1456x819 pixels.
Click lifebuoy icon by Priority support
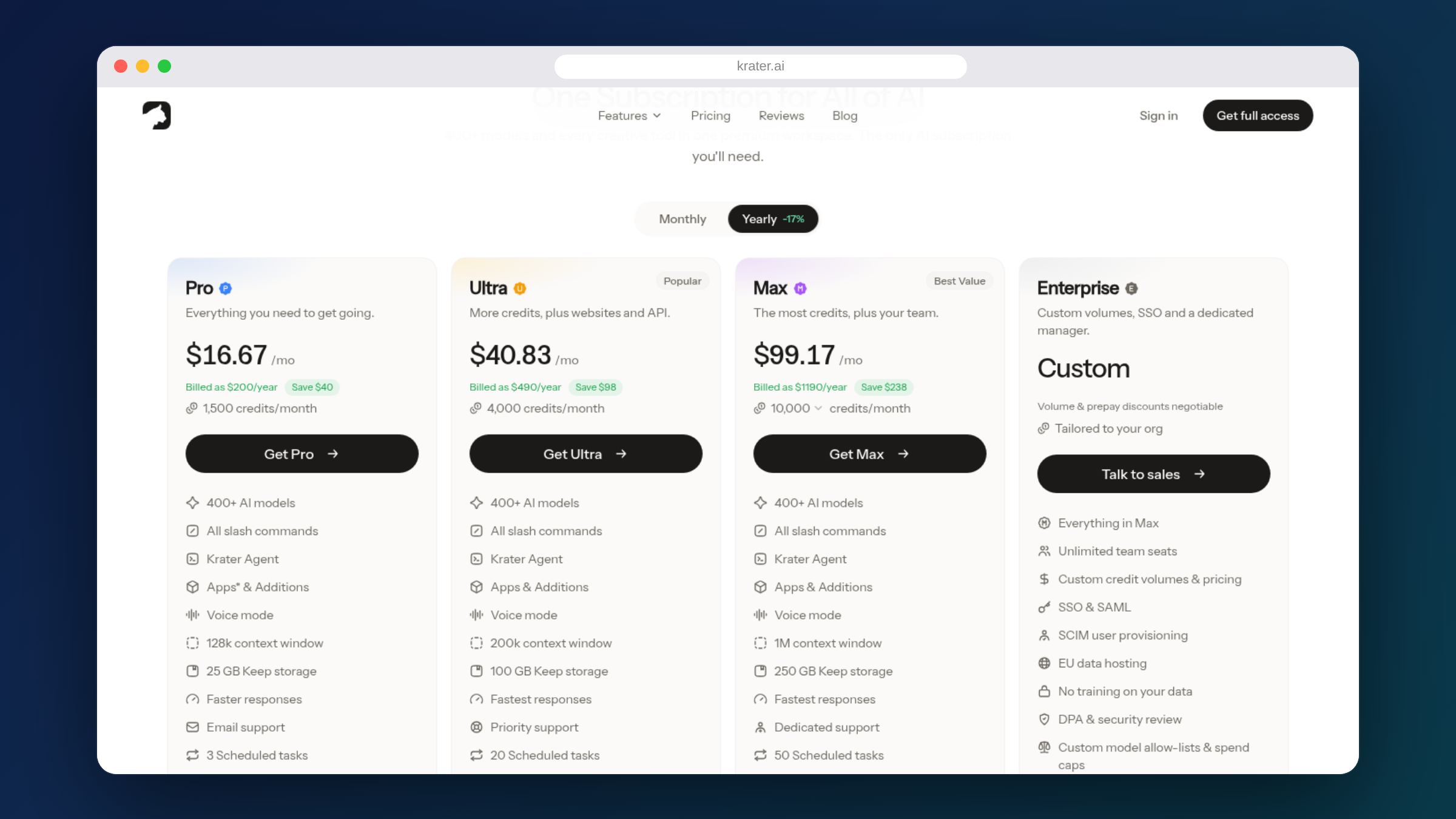tap(476, 727)
